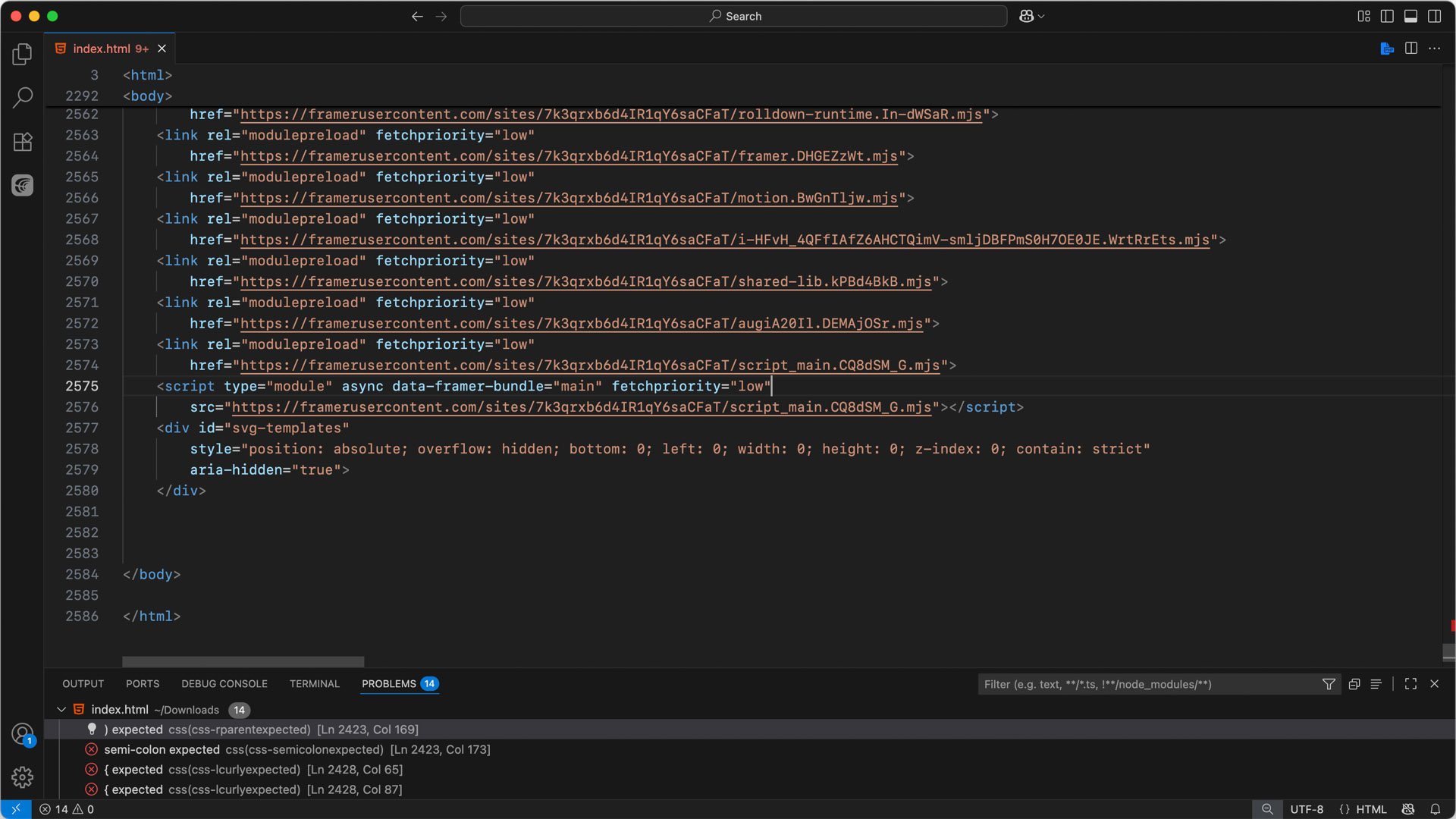
Task: Click the split editor right icon
Action: tap(1410, 49)
